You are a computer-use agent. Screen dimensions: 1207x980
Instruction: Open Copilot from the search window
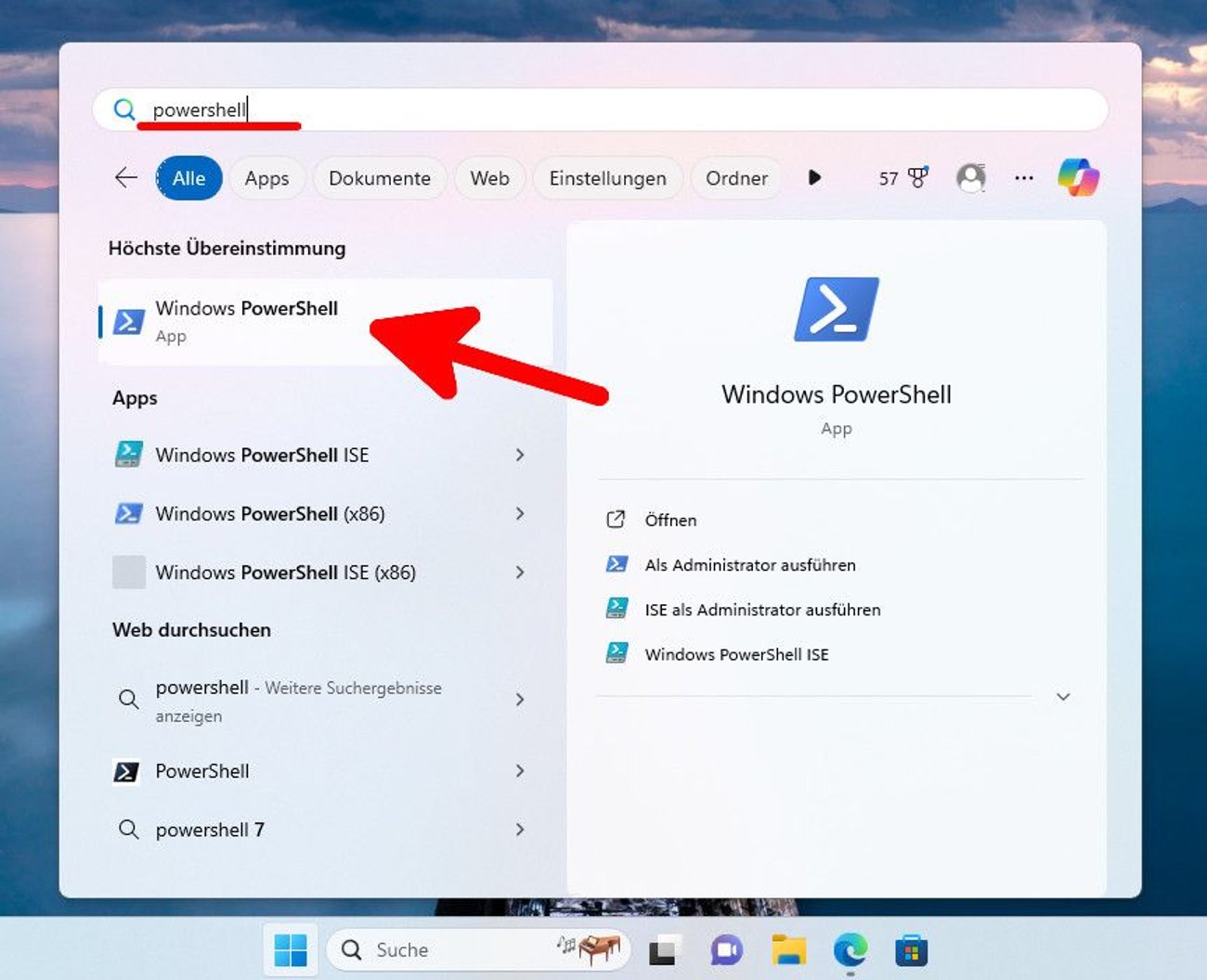[1079, 176]
